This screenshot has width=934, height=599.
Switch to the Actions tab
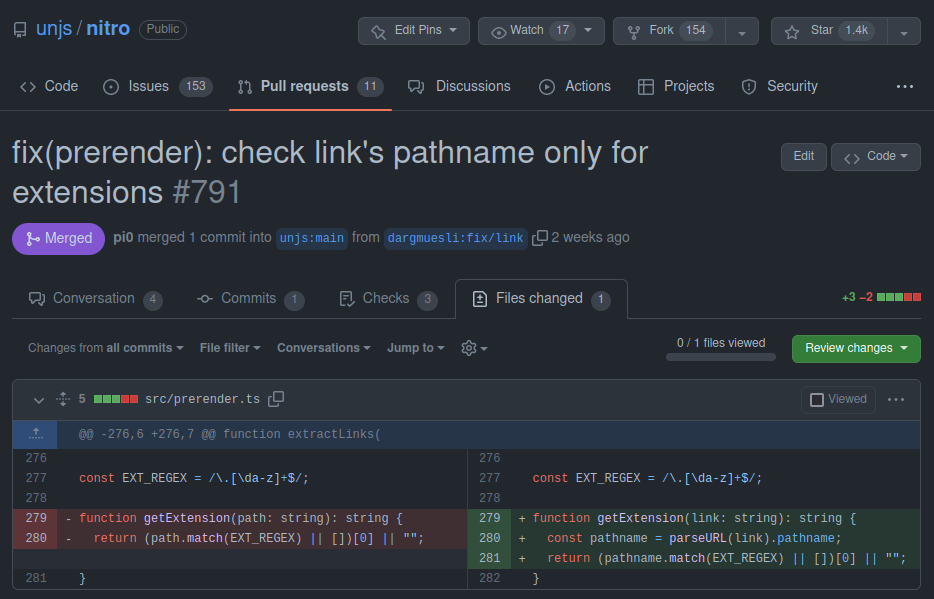tap(574, 86)
